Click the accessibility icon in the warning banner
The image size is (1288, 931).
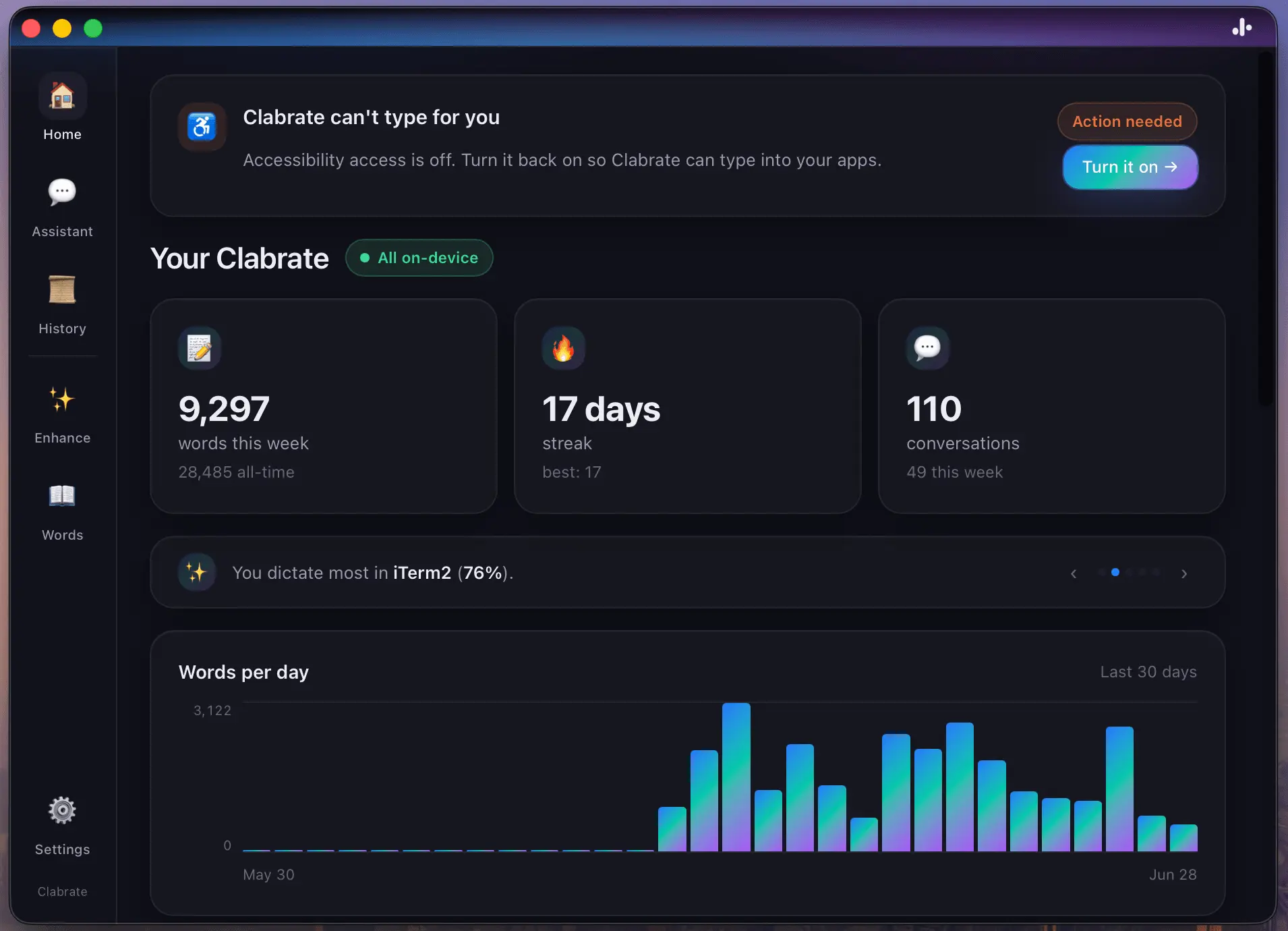(202, 126)
